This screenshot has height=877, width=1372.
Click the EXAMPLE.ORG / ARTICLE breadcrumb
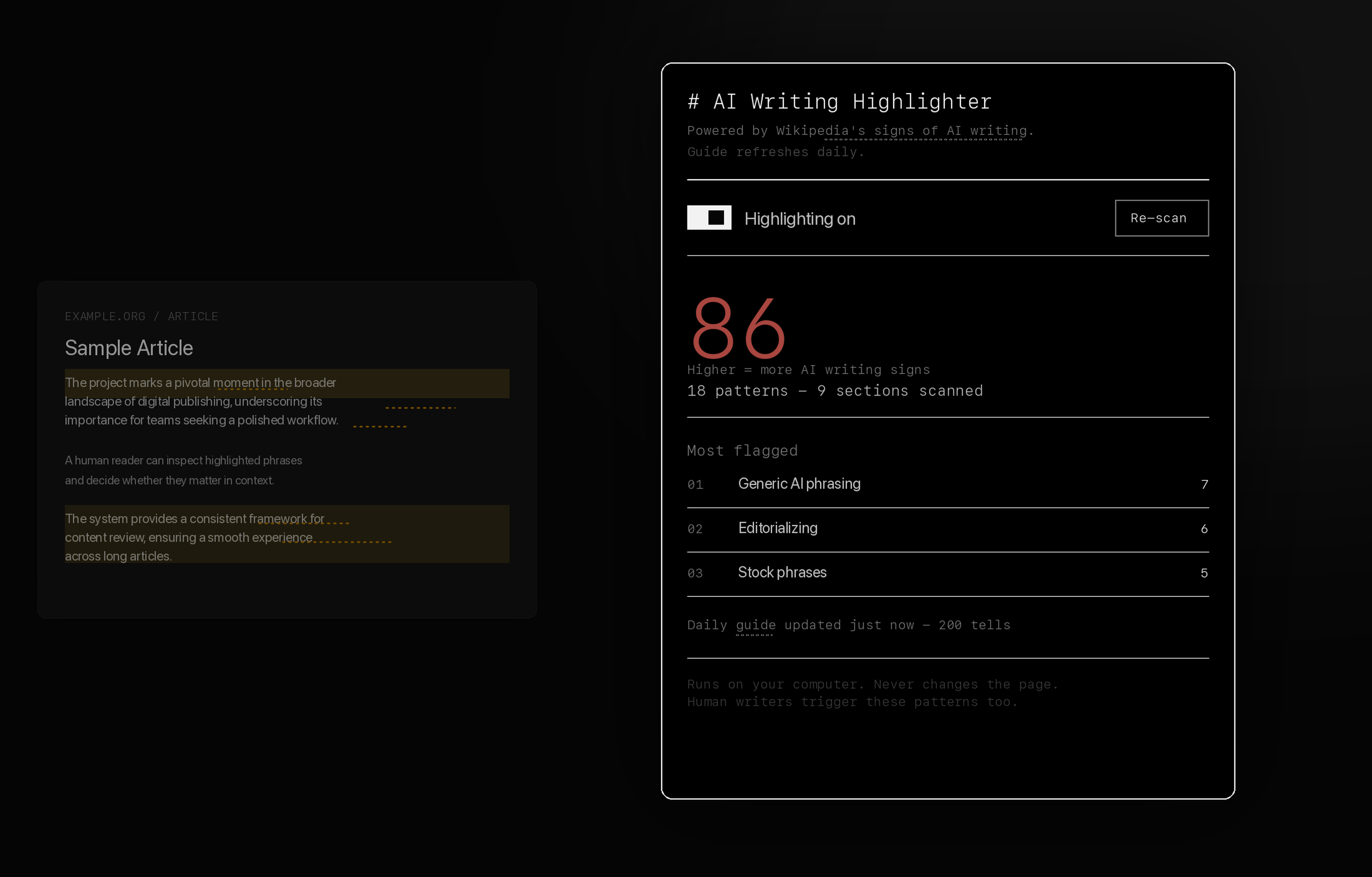coord(141,316)
